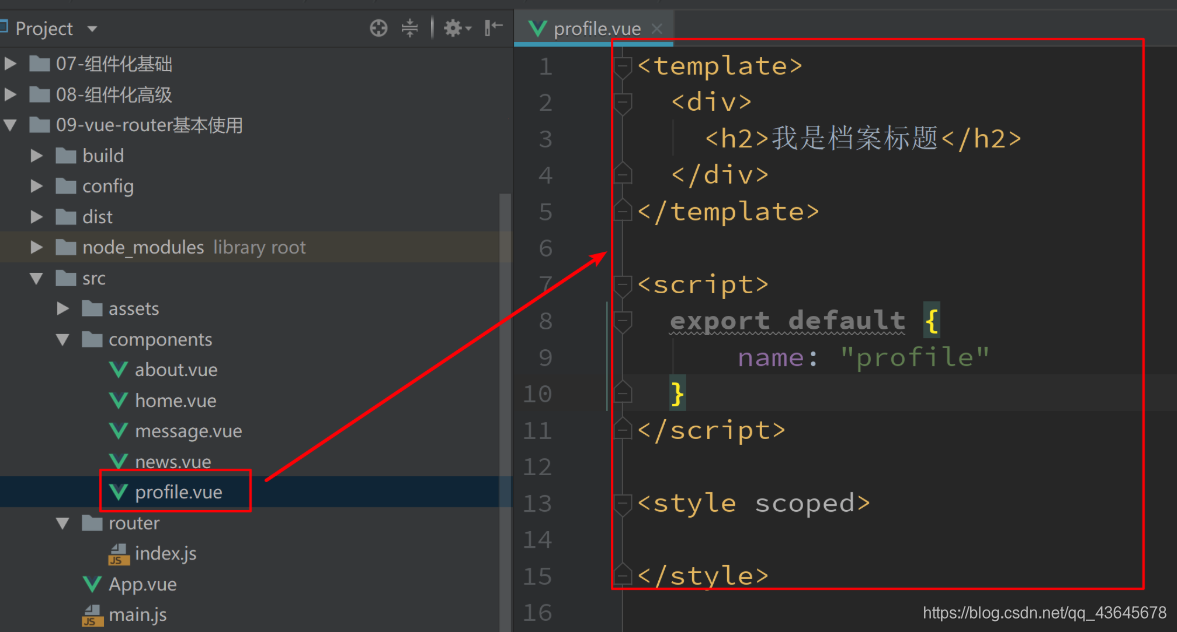This screenshot has height=632, width=1177.
Task: Fold the script block at line 7
Action: pyautogui.click(x=622, y=285)
